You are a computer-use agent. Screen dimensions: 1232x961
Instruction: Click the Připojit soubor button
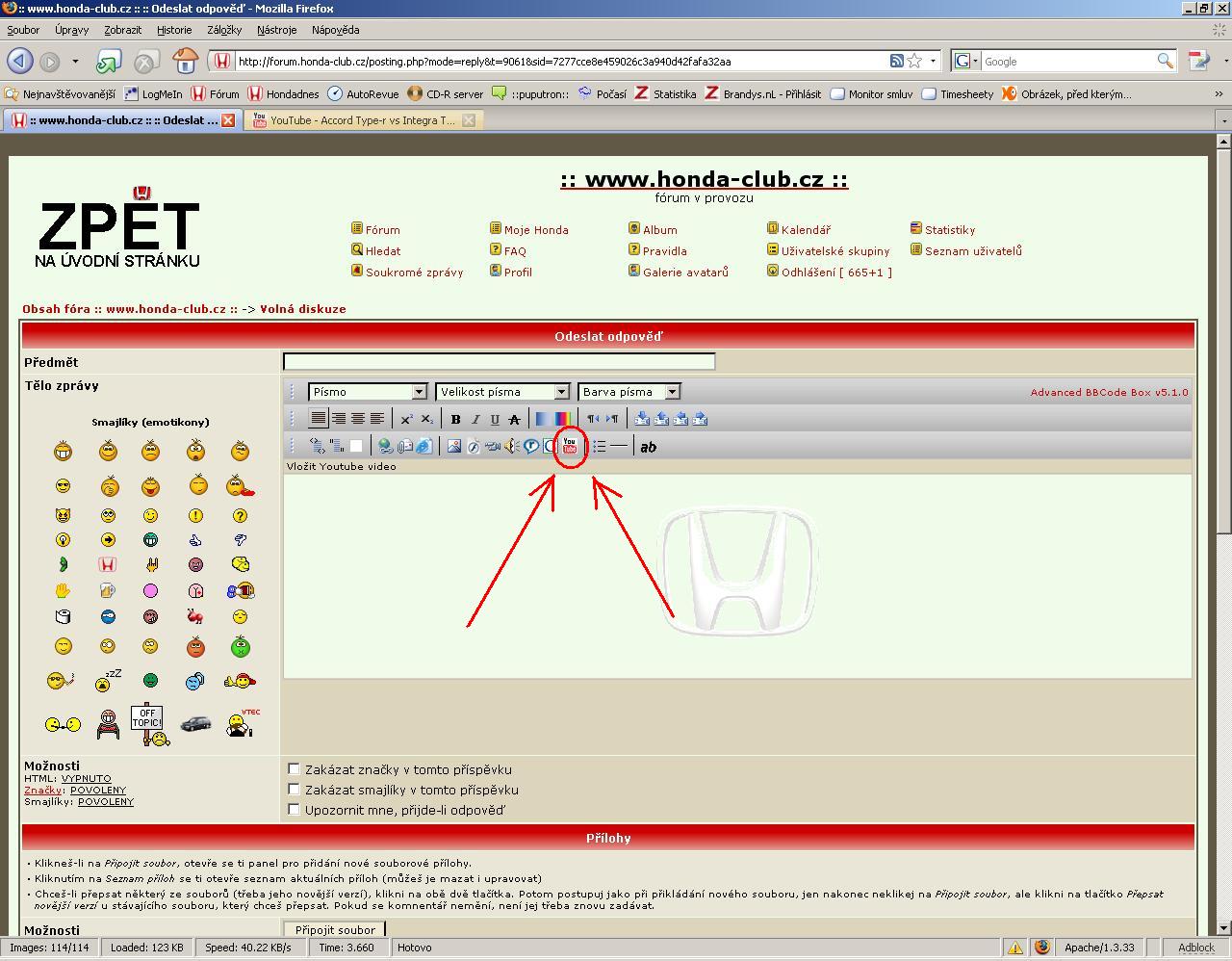334,929
